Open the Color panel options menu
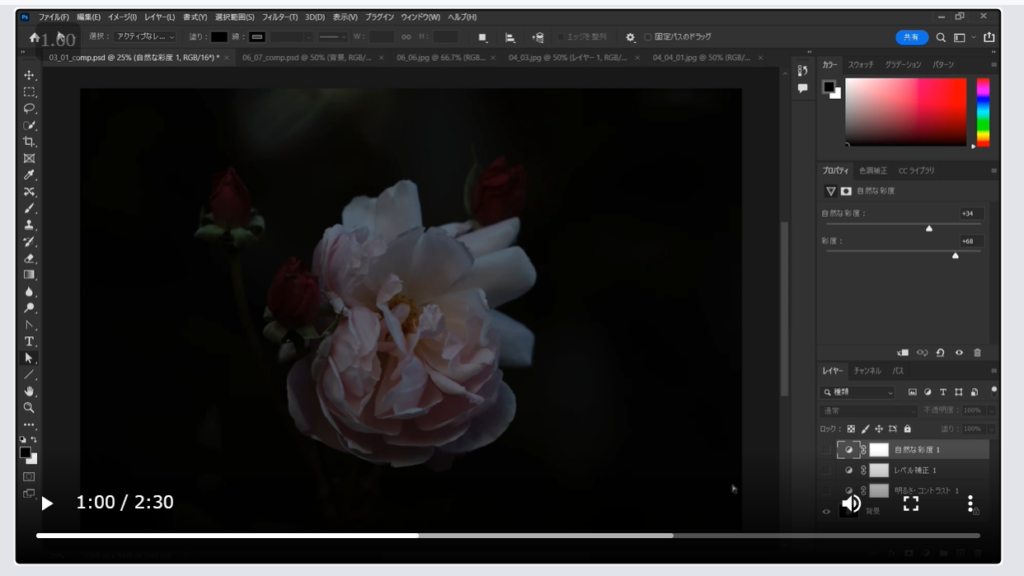This screenshot has width=1024, height=576. pos(993,65)
